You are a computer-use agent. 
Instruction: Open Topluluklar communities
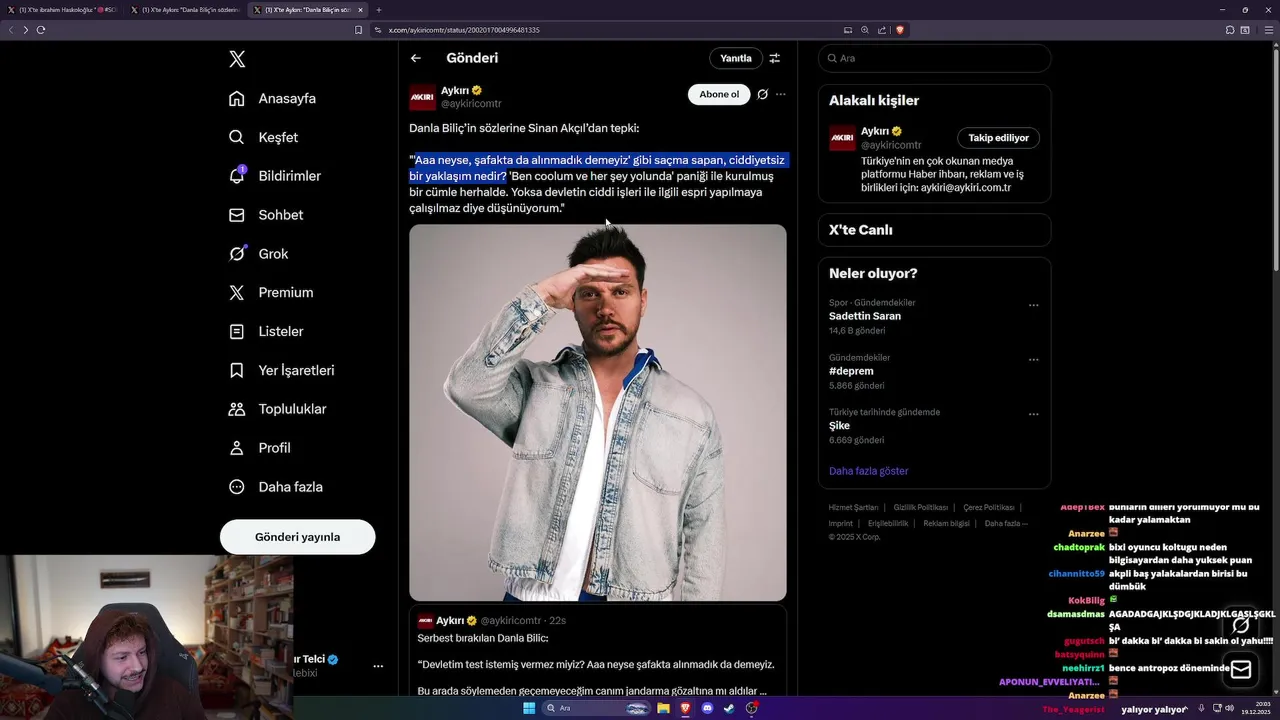coord(277,409)
